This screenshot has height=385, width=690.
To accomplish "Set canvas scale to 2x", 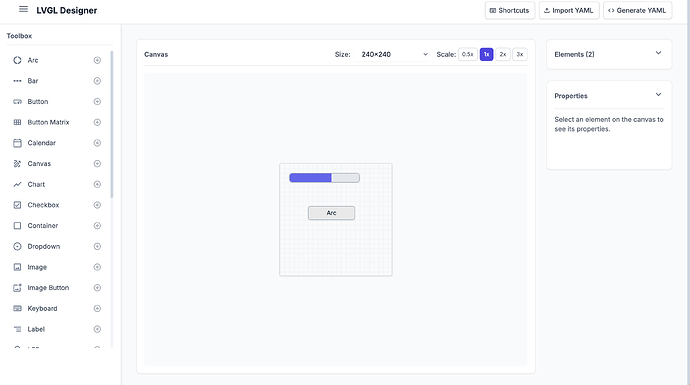I will [503, 55].
